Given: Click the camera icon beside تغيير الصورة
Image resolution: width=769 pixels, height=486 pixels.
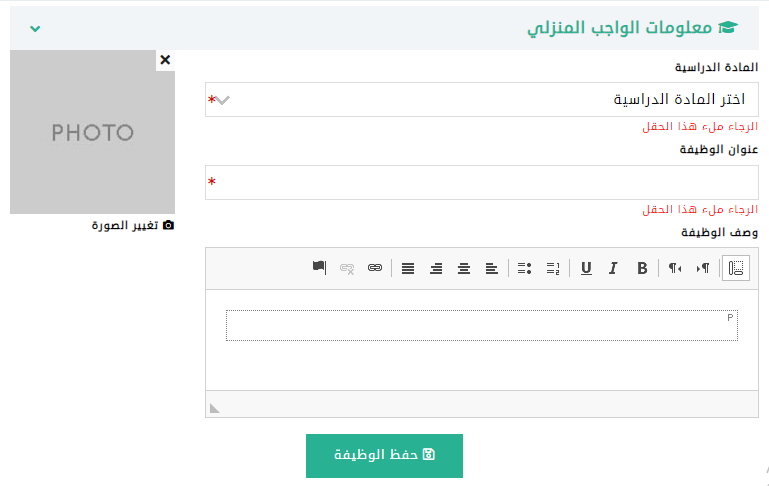Looking at the screenshot, I should pyautogui.click(x=168, y=225).
